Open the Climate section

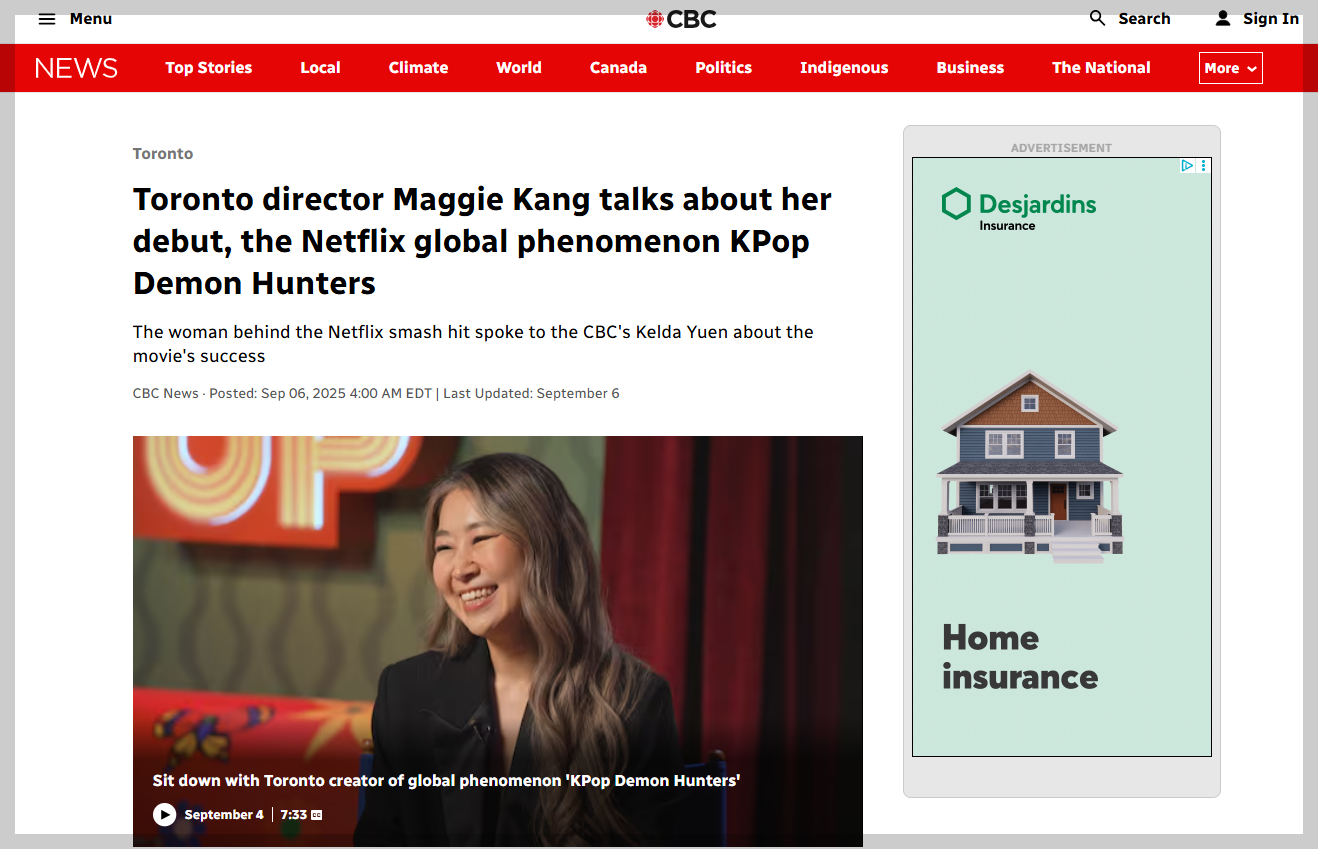tap(418, 68)
